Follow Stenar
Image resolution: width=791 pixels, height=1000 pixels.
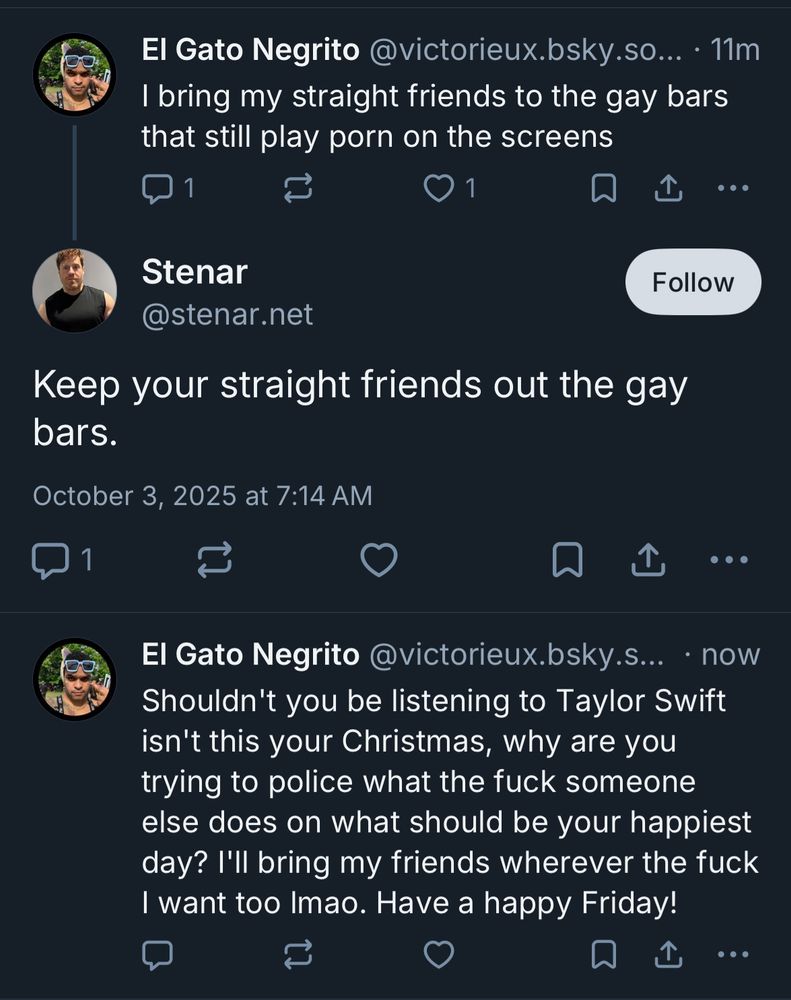(x=693, y=283)
